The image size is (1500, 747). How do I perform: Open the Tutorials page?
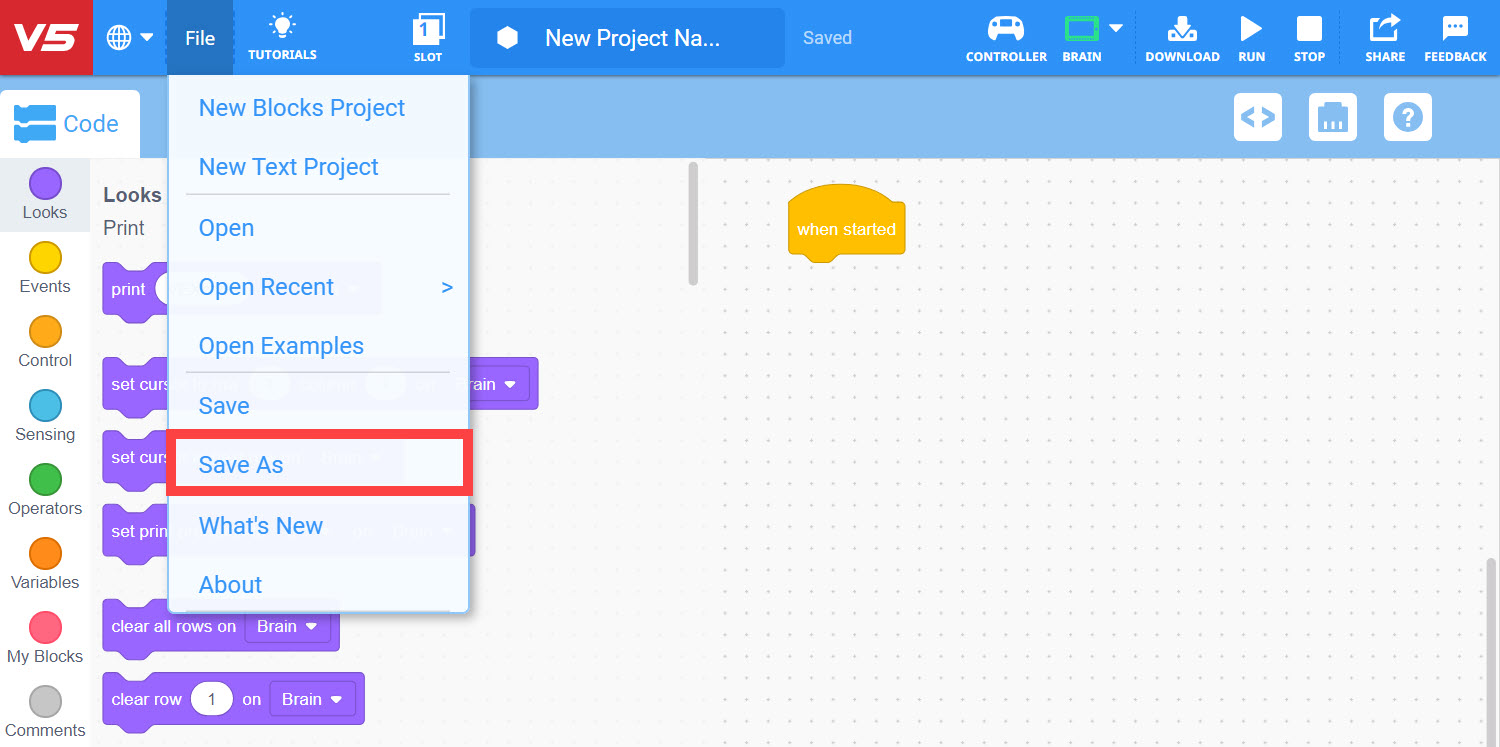[282, 37]
